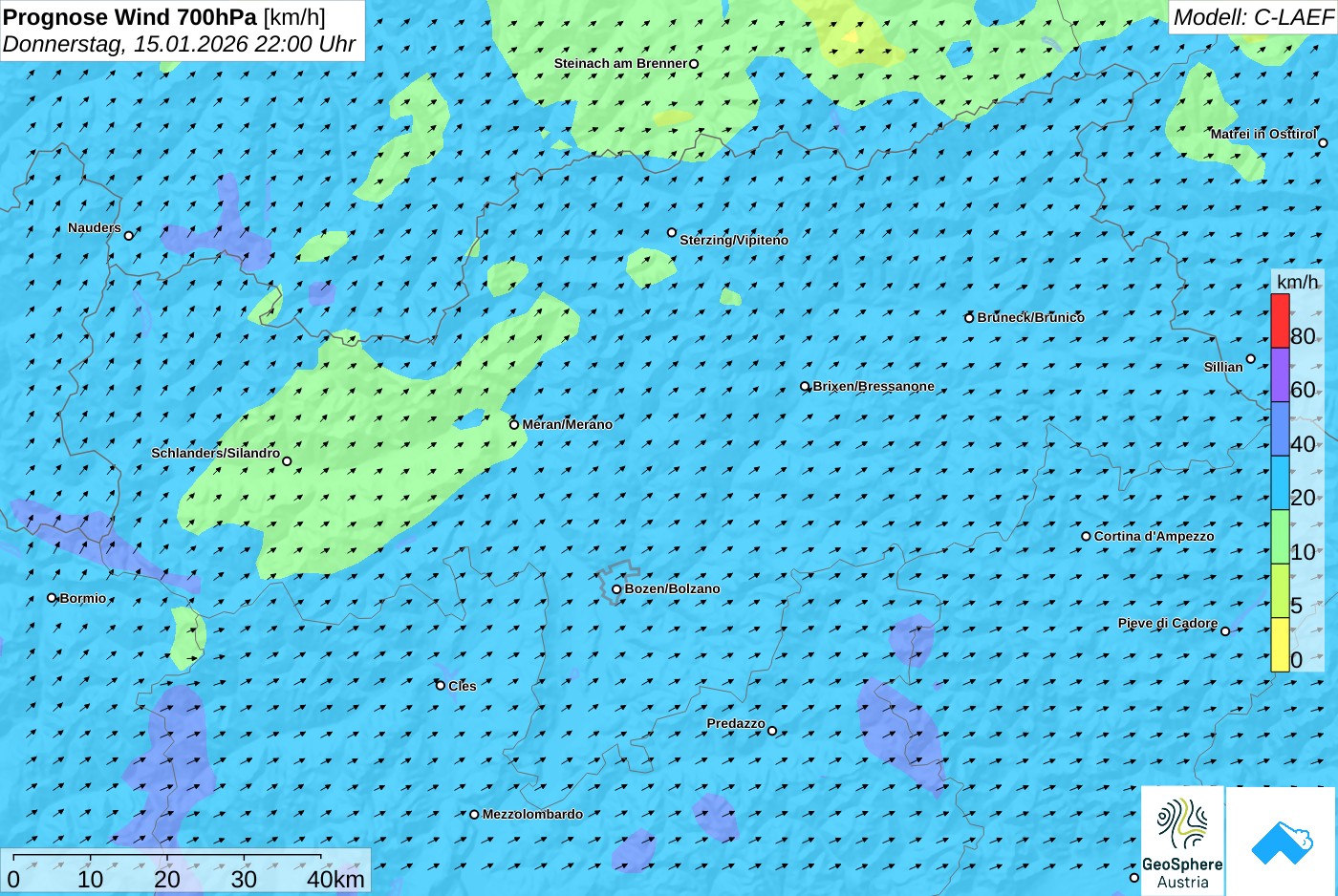Select the Cles town label
Image resolution: width=1338 pixels, height=896 pixels.
point(463,686)
